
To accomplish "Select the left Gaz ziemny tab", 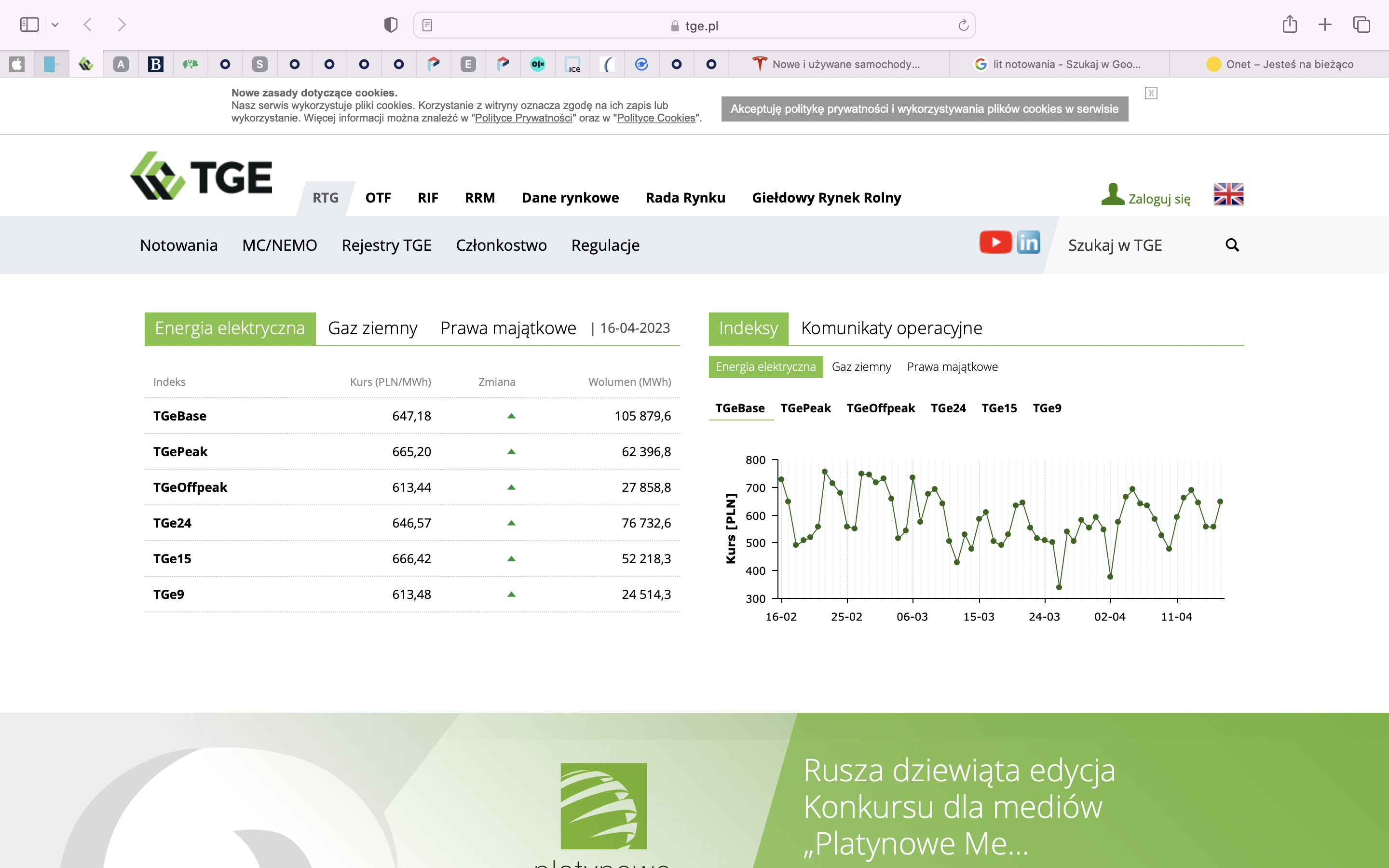I will 372,328.
